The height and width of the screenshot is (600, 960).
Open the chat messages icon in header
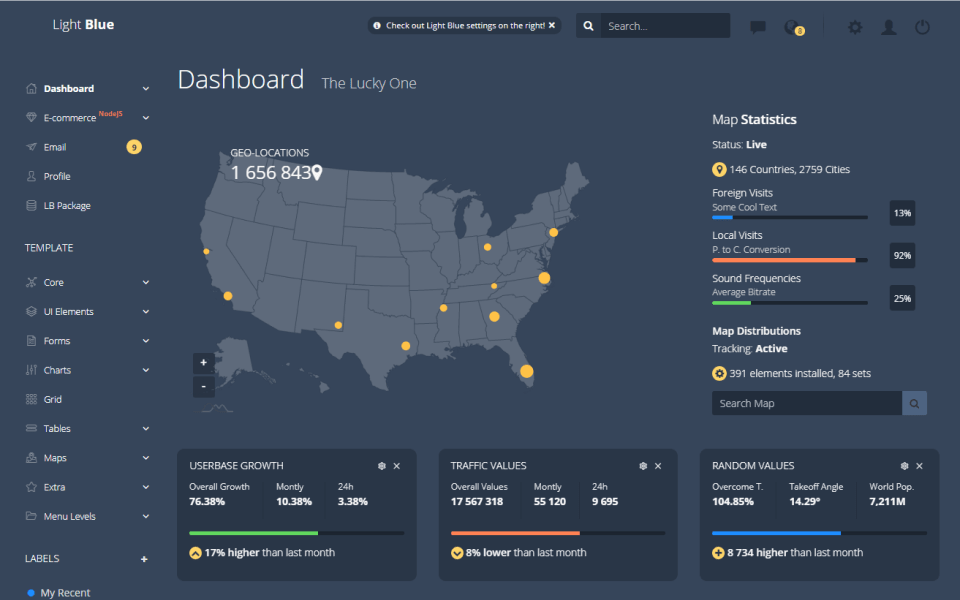tap(758, 27)
